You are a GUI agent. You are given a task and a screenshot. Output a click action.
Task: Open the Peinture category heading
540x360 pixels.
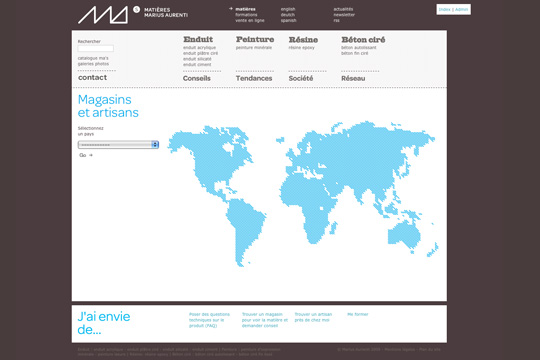(x=255, y=39)
